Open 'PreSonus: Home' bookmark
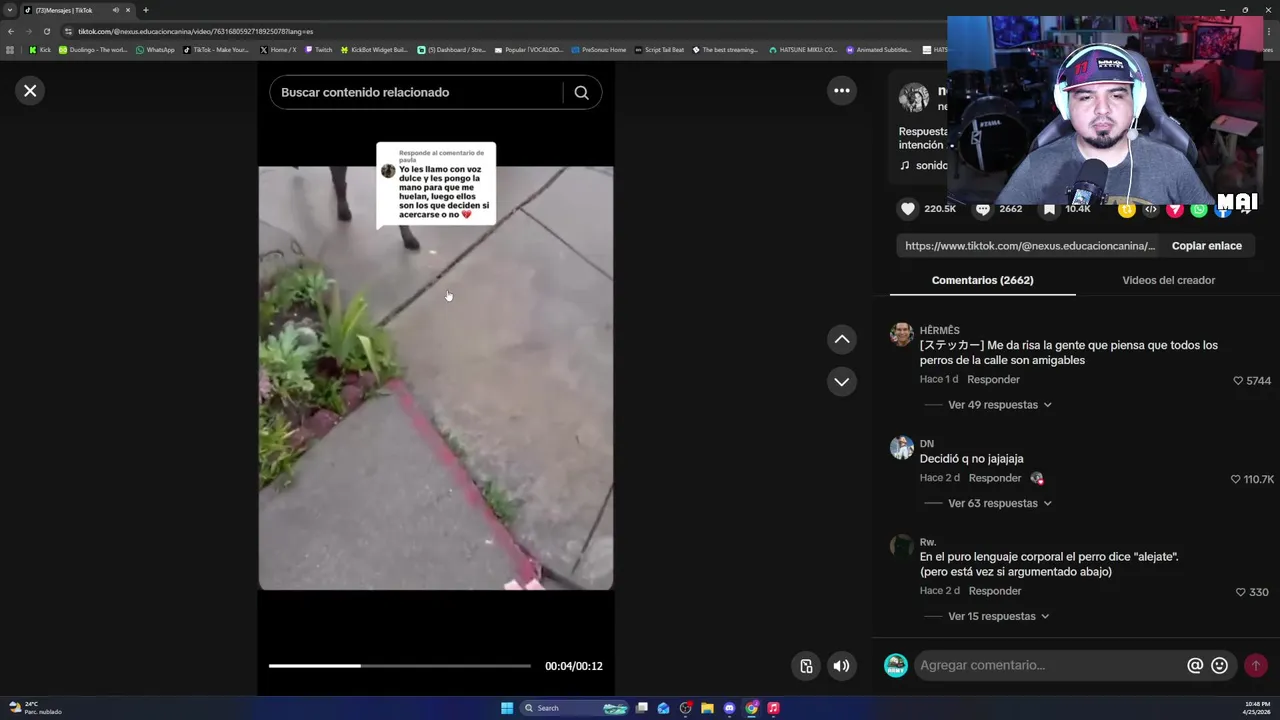1280x720 pixels. point(599,49)
